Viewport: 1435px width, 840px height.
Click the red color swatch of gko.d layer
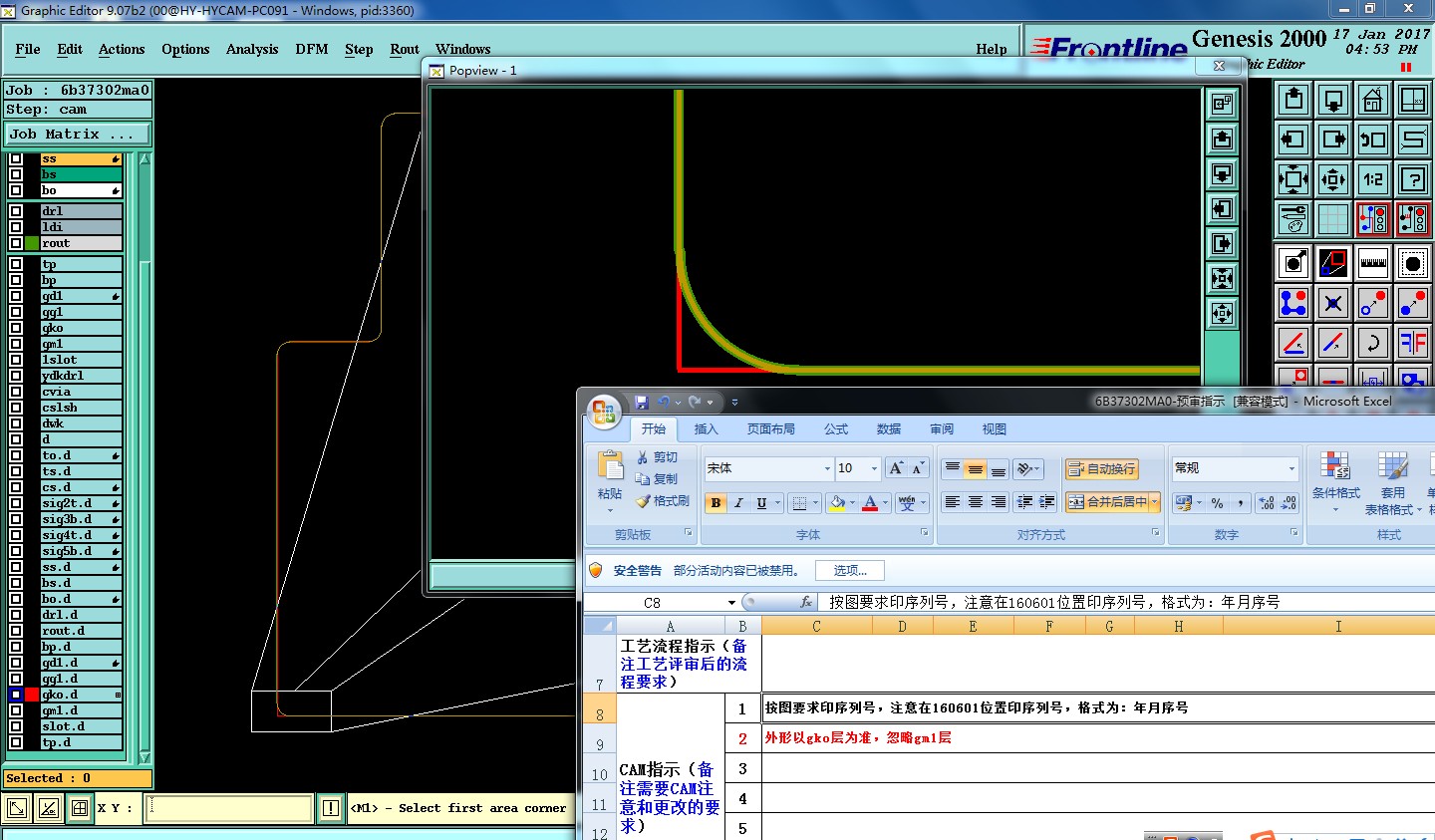[x=32, y=695]
